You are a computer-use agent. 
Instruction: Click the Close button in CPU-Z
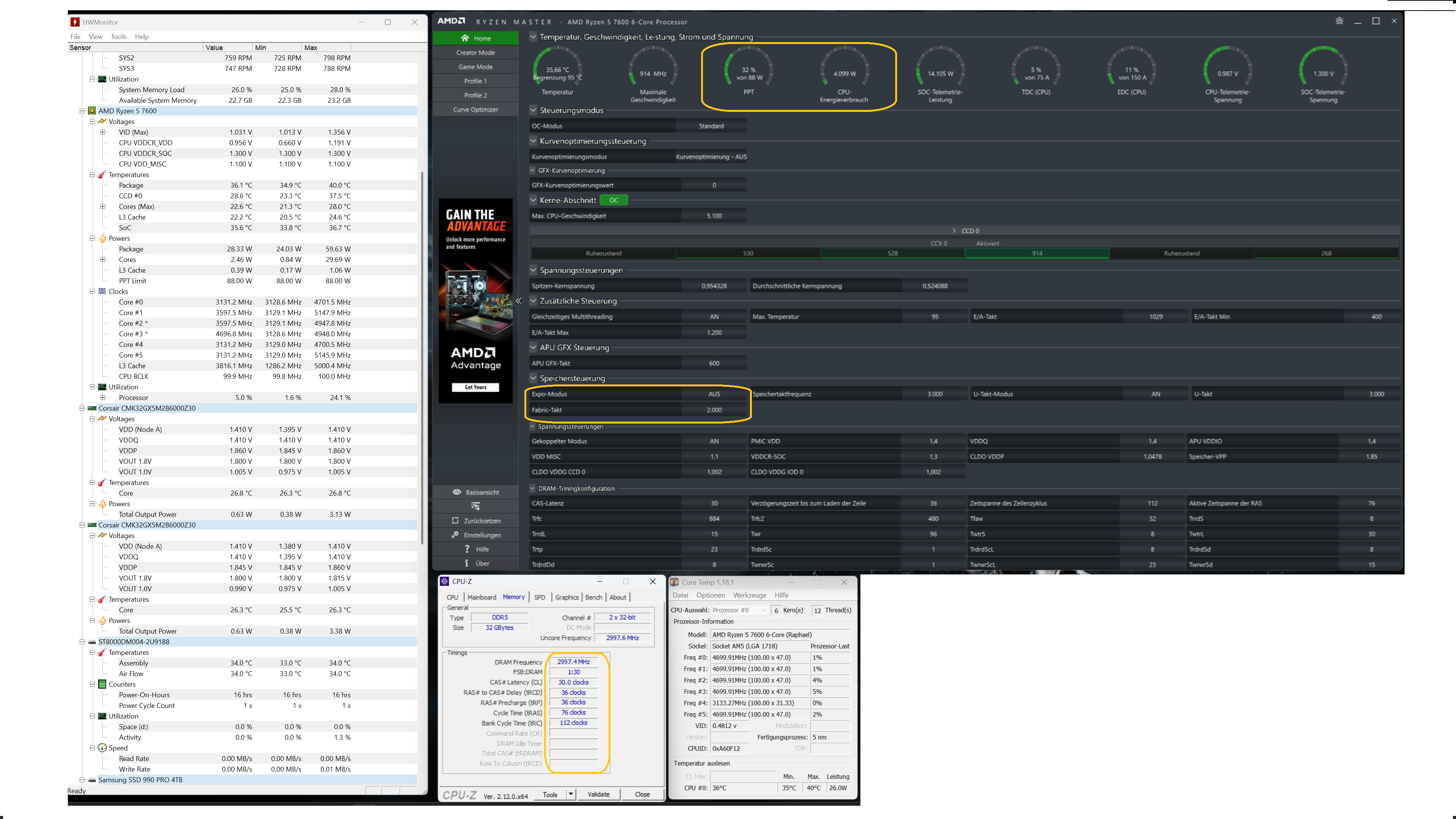[642, 794]
